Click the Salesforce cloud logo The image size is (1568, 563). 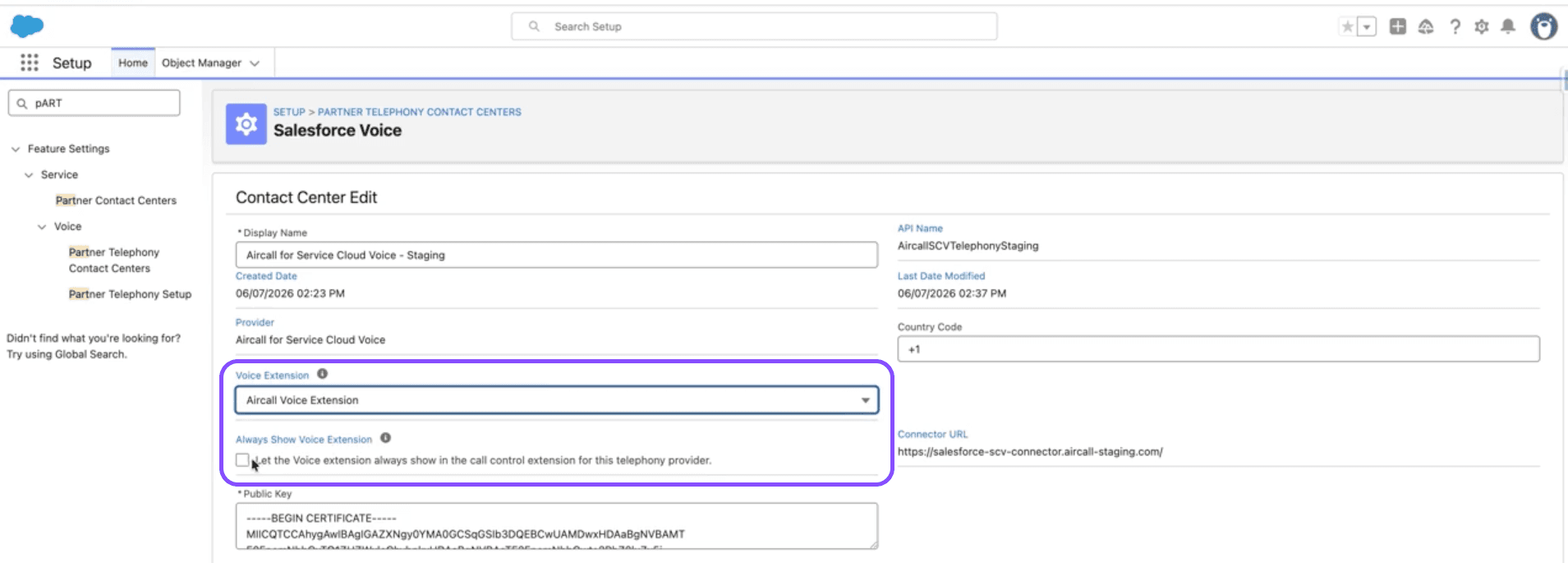pyautogui.click(x=27, y=26)
